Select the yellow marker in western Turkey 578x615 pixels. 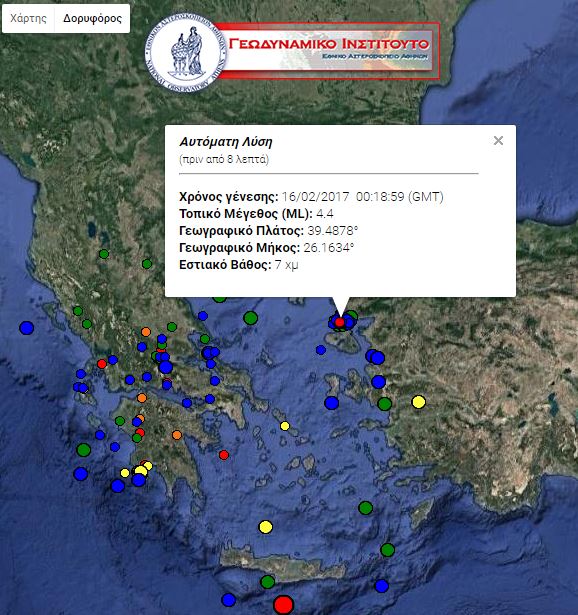[419, 402]
